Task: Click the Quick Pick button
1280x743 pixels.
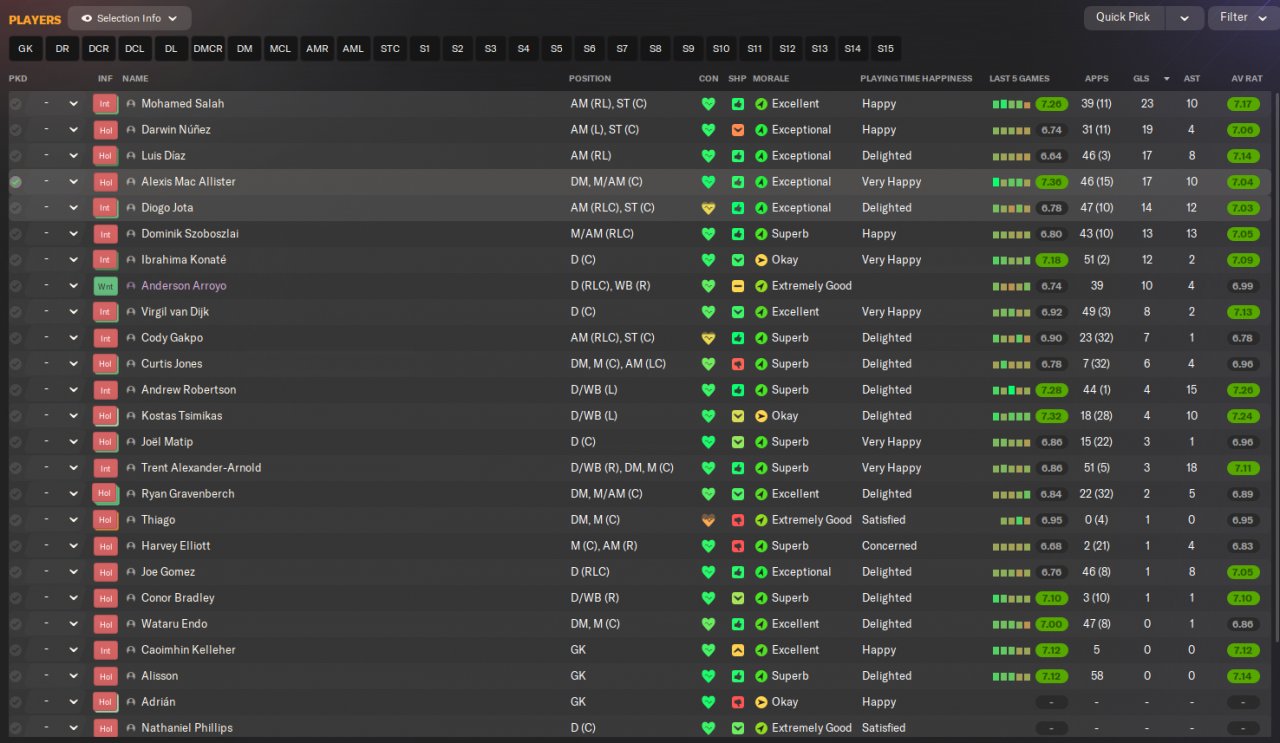Action: (1124, 18)
